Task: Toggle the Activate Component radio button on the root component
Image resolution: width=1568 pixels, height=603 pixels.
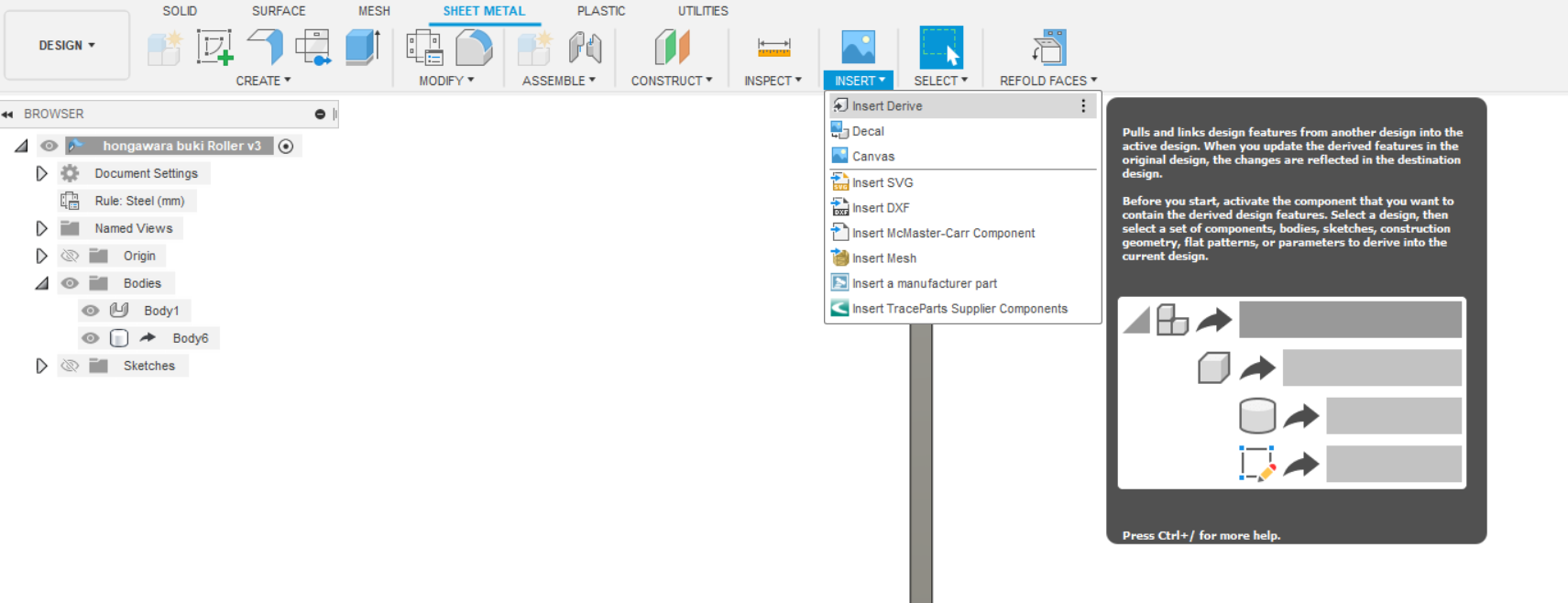Action: coord(286,146)
